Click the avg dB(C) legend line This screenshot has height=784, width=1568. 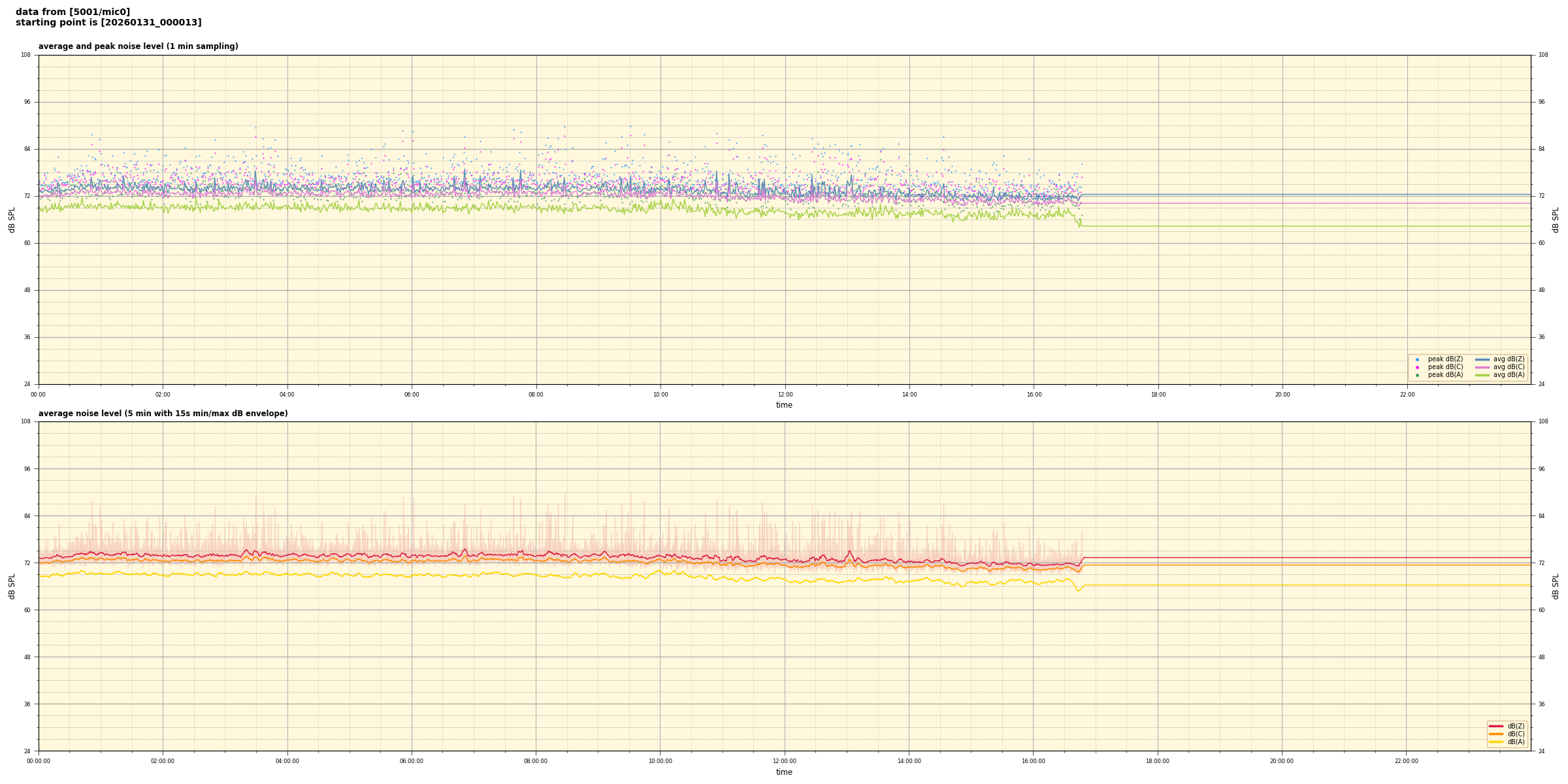(1482, 367)
